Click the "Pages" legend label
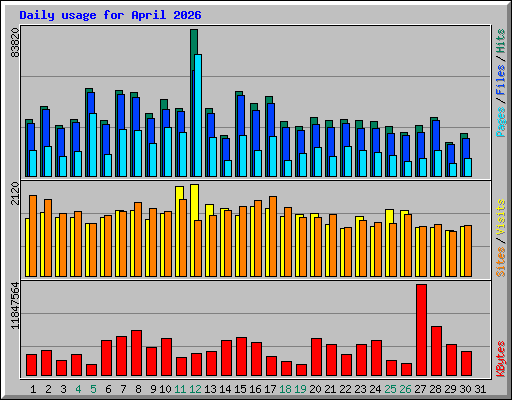The image size is (512, 400). 500,122
